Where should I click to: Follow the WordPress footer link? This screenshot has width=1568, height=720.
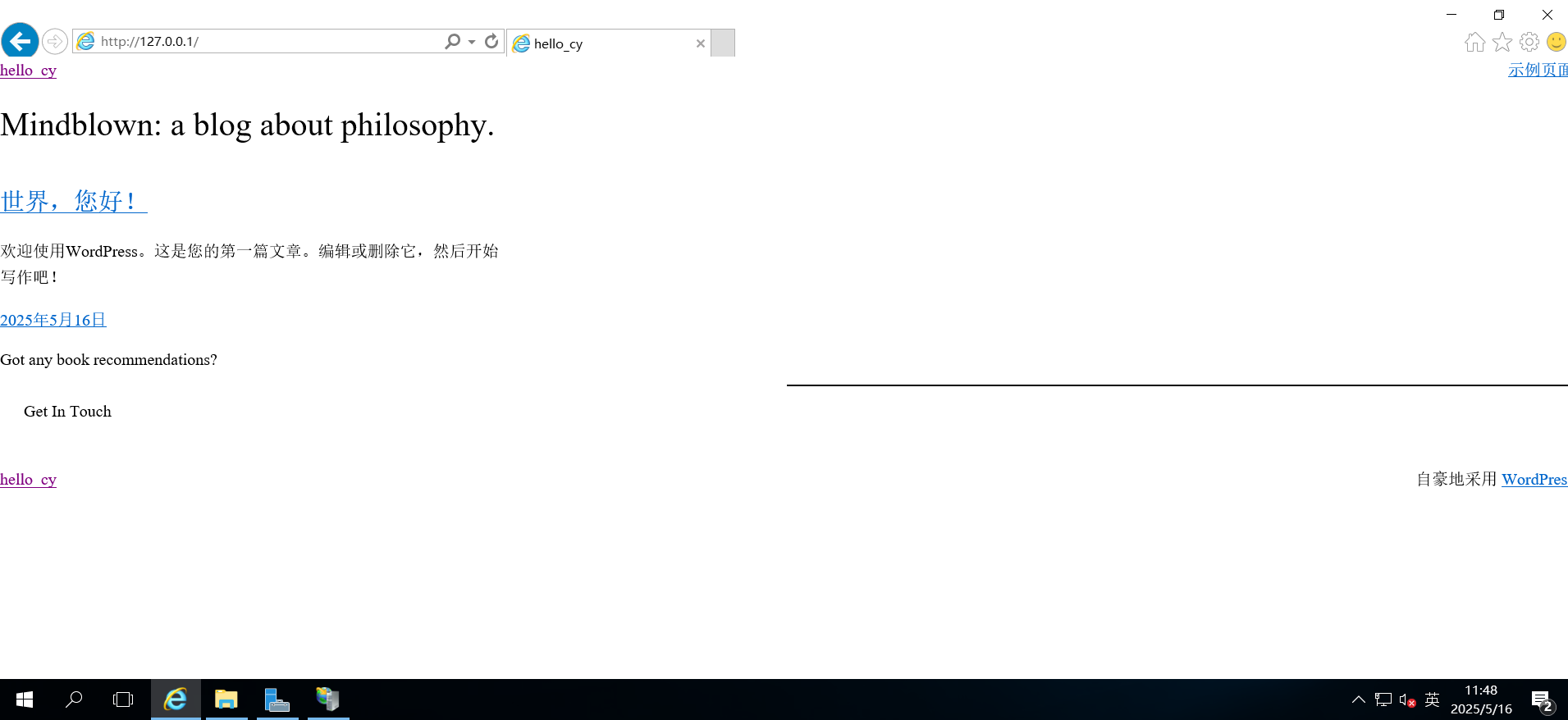[x=1534, y=480]
